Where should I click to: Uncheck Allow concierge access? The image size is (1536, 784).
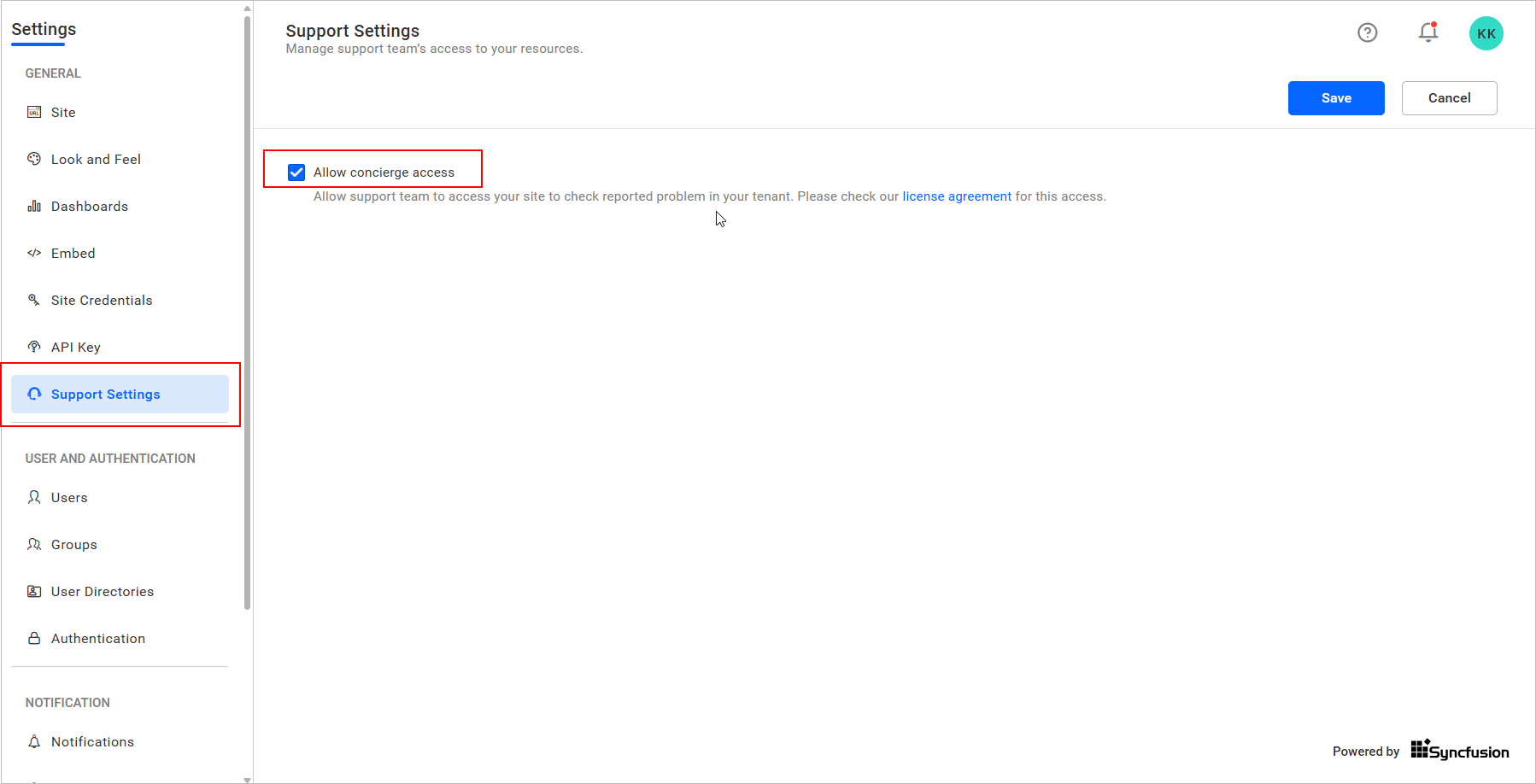(x=296, y=172)
